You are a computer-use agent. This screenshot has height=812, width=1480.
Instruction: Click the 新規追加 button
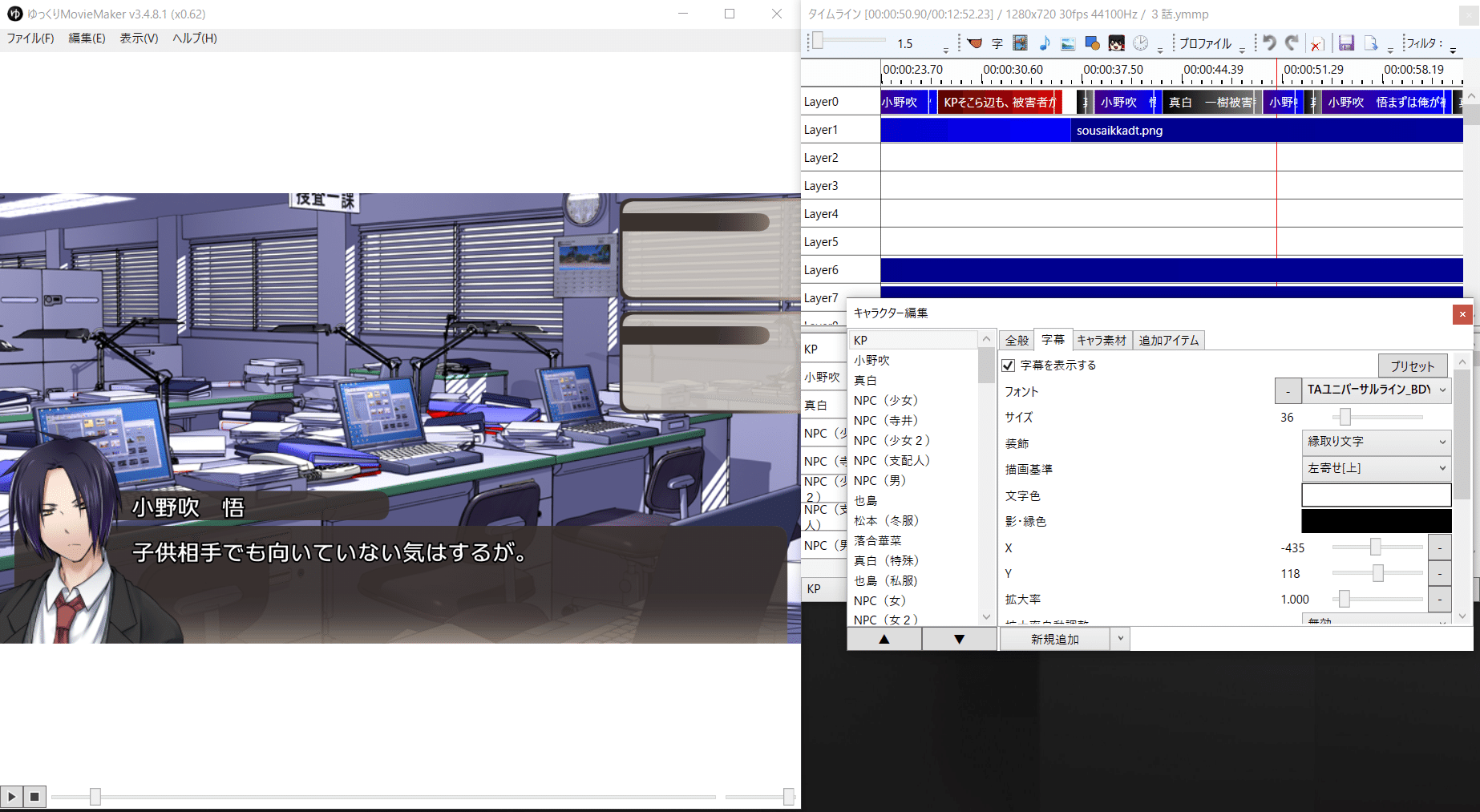[1054, 639]
